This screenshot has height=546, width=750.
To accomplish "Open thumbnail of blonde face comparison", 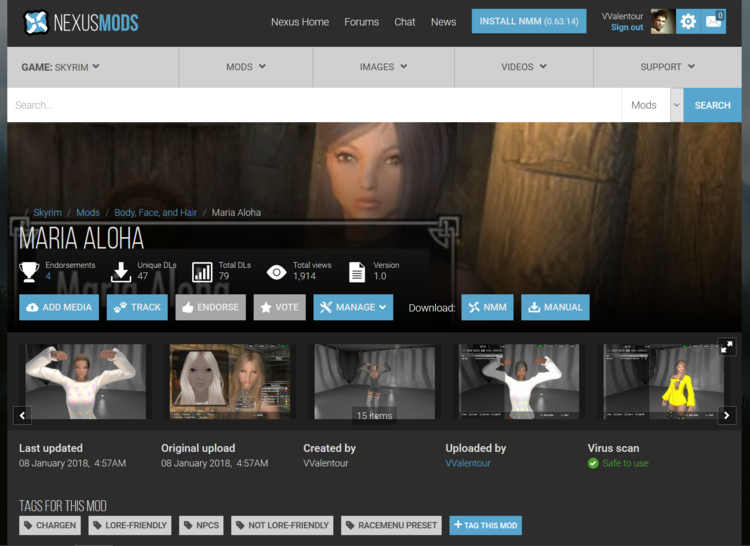I will (x=230, y=382).
